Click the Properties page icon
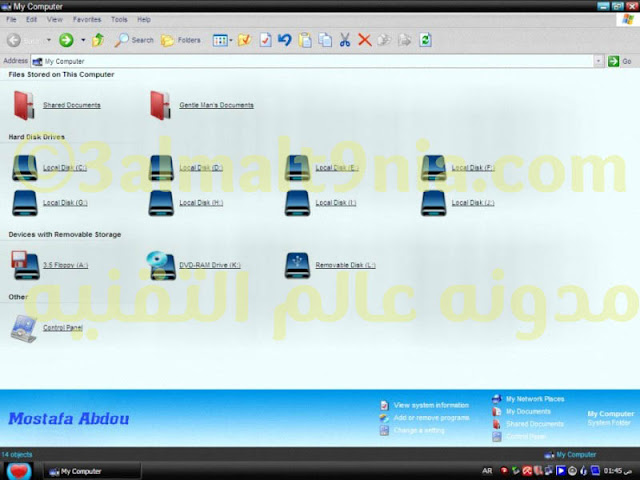 click(x=265, y=40)
